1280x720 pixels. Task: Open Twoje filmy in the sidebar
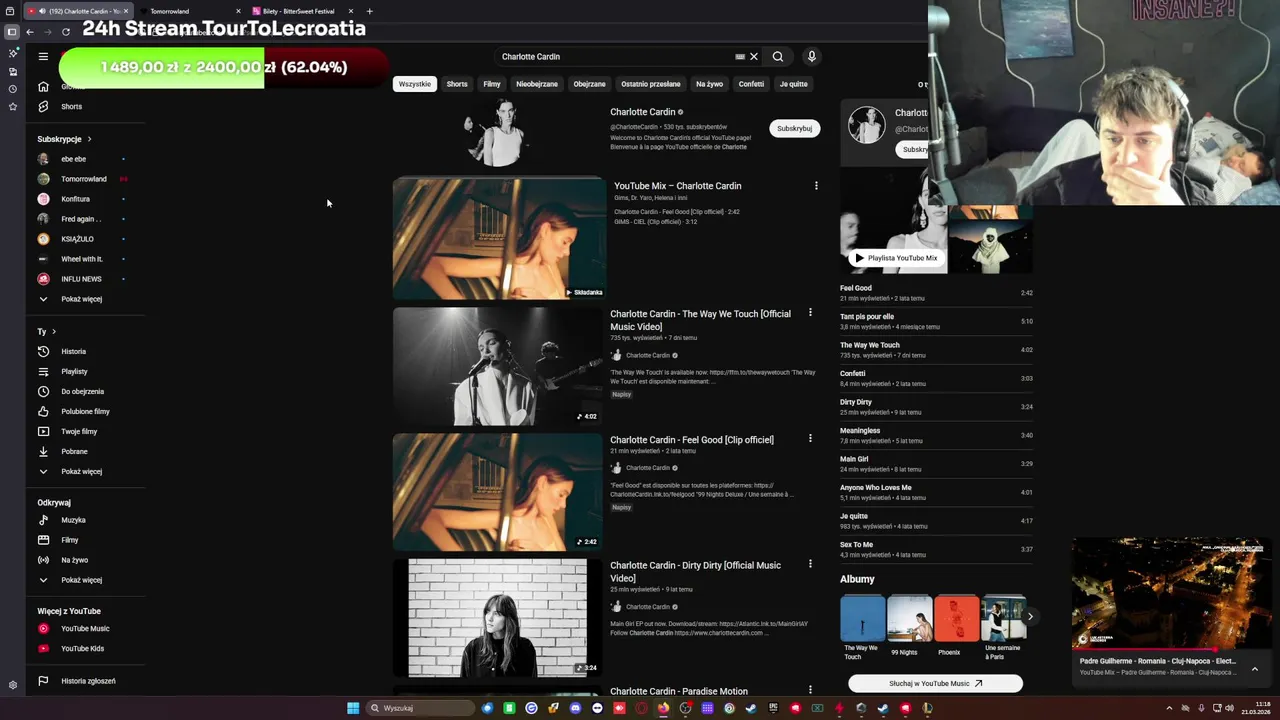point(79,432)
